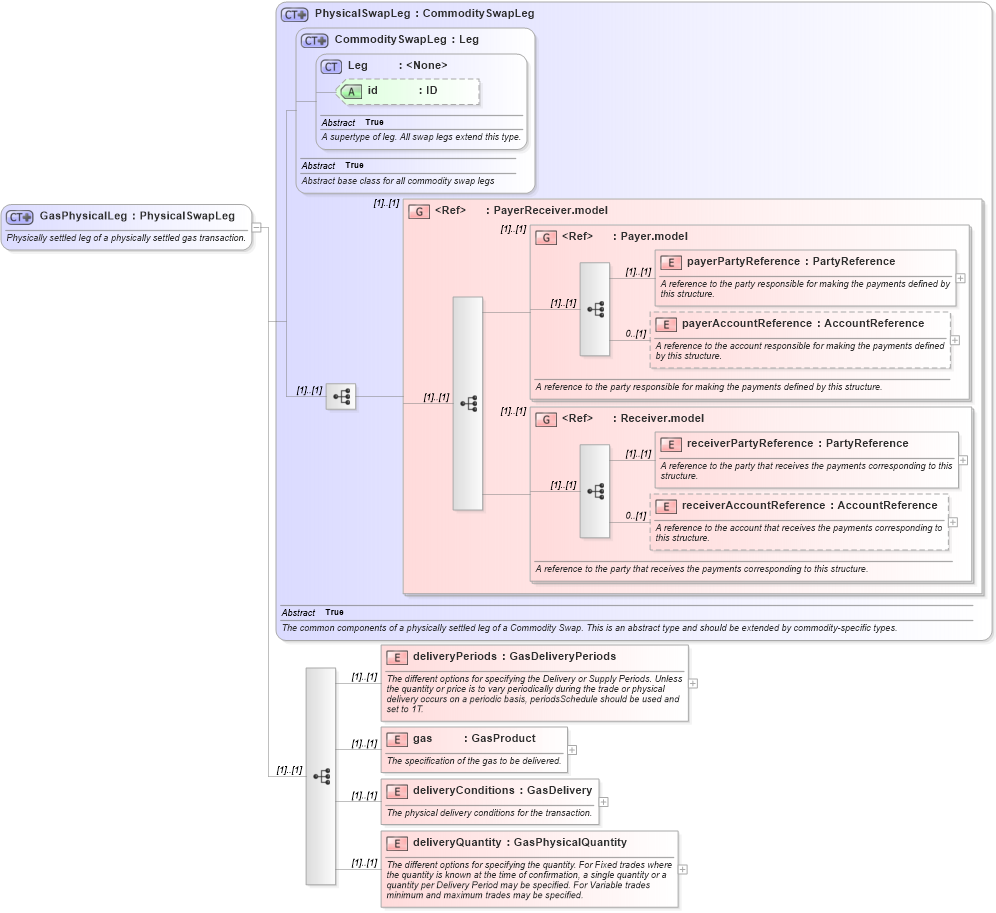
Task: Expand the GasProduct details for gas
Action: click(x=571, y=748)
